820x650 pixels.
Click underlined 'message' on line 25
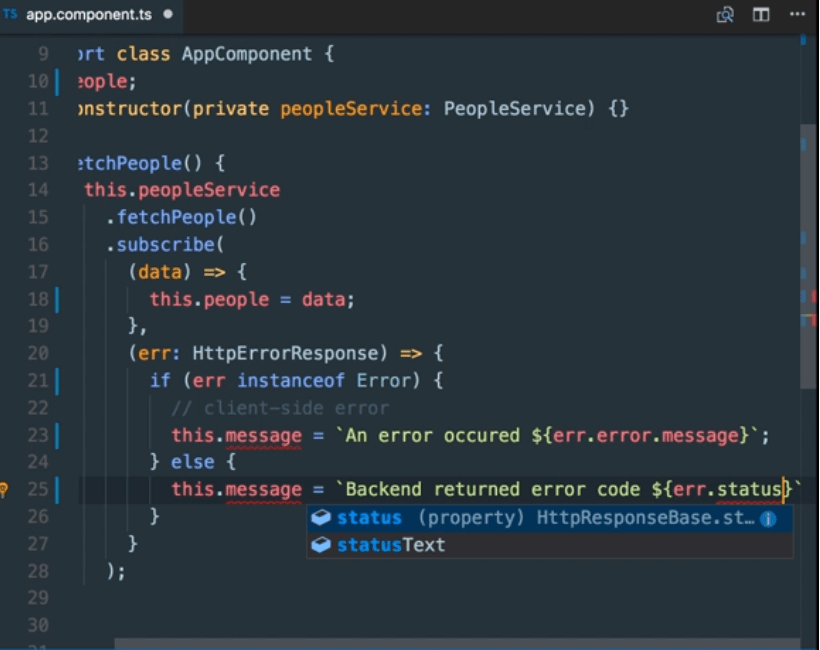tap(264, 490)
